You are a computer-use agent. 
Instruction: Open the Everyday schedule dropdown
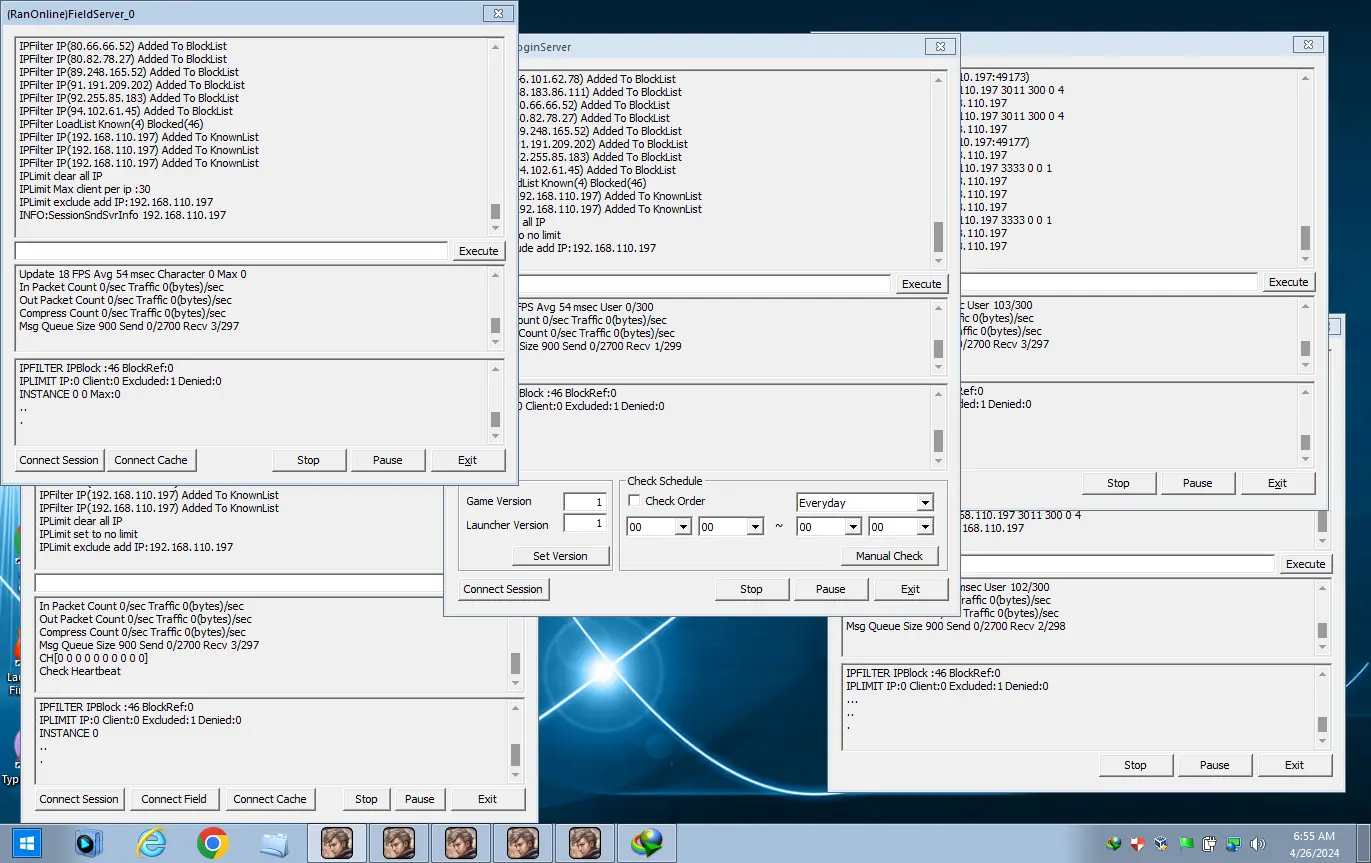coord(924,503)
